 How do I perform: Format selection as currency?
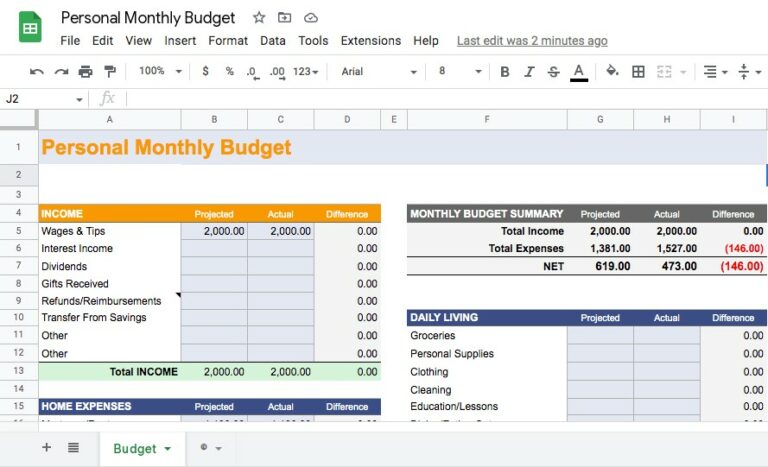(205, 72)
